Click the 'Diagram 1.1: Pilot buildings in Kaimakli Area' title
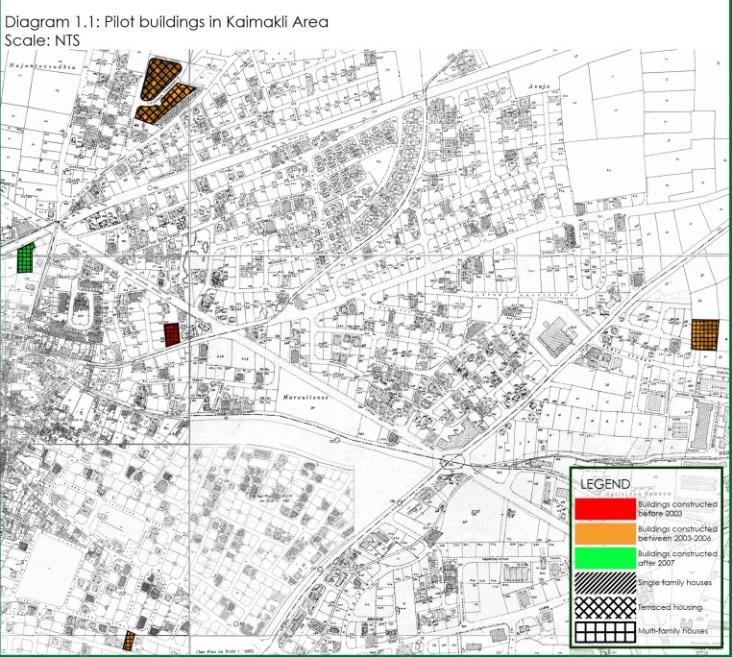This screenshot has height=657, width=732. pos(166,22)
